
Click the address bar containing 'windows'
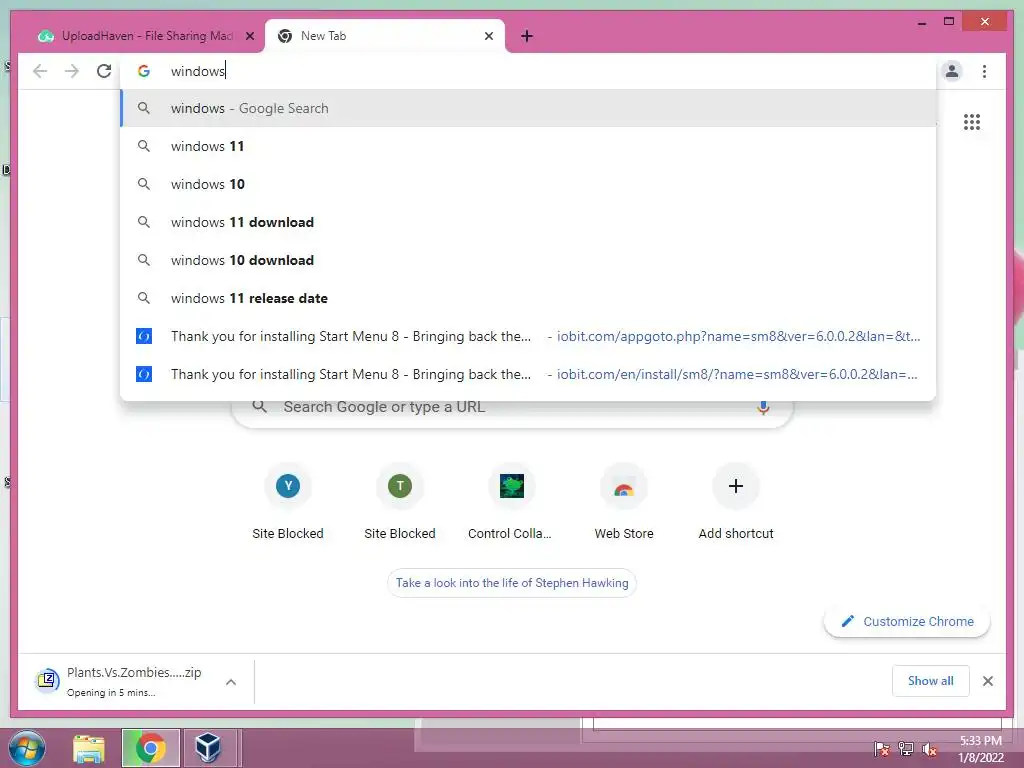click(528, 71)
